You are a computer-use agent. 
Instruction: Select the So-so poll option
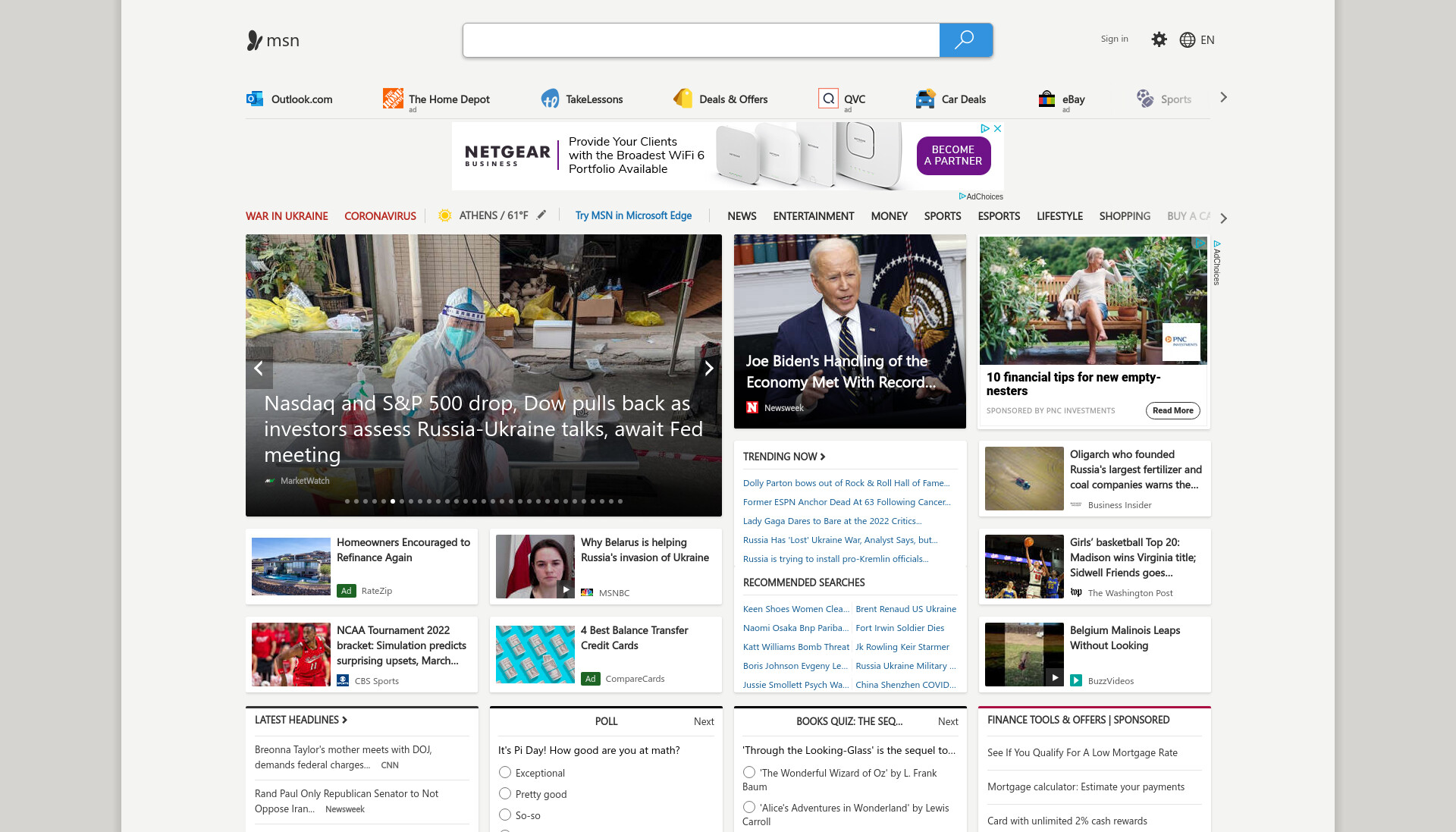pyautogui.click(x=505, y=815)
